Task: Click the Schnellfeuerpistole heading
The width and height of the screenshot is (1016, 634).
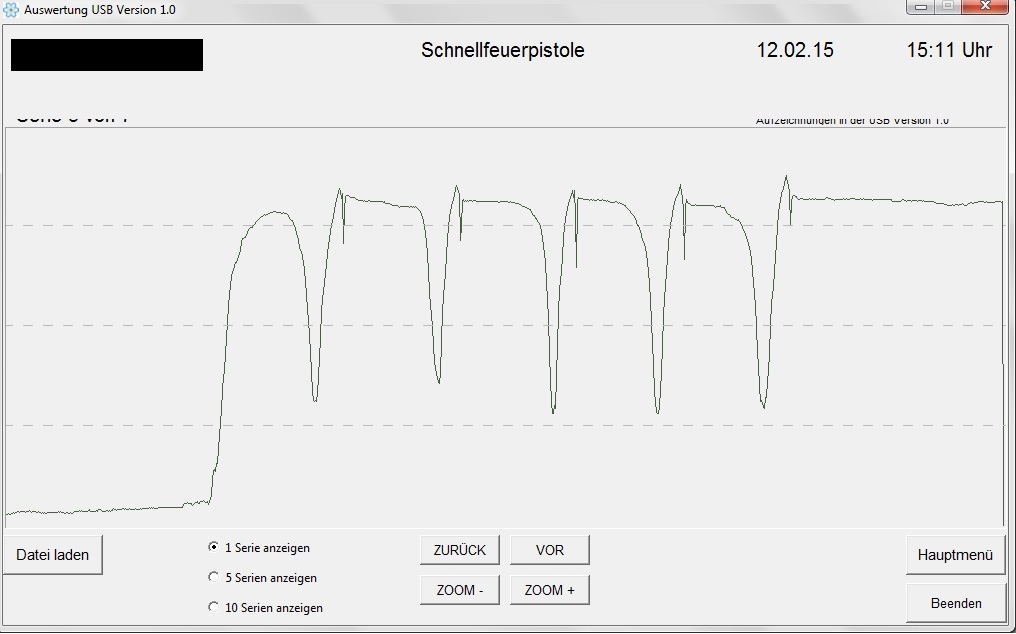Action: tap(503, 51)
